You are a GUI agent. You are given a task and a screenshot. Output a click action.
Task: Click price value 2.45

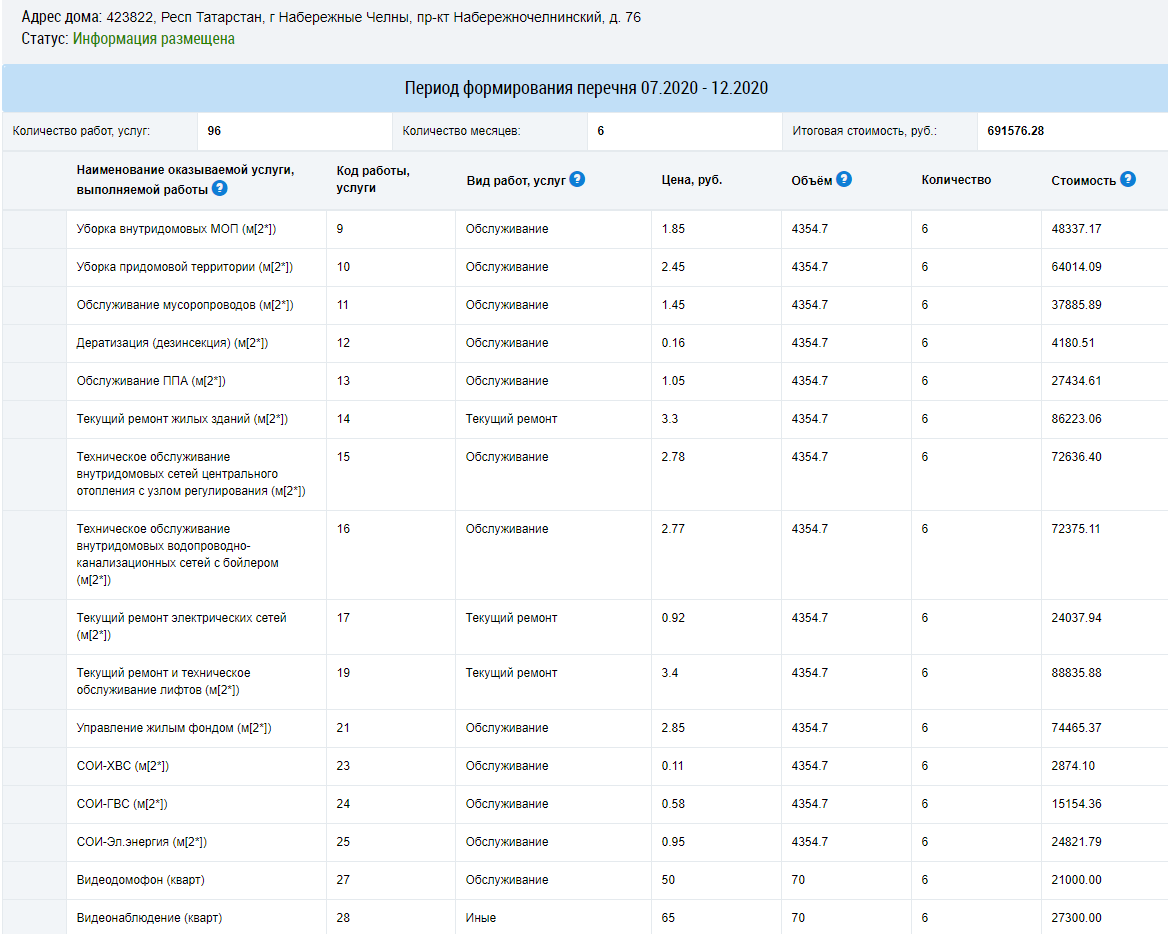click(673, 267)
